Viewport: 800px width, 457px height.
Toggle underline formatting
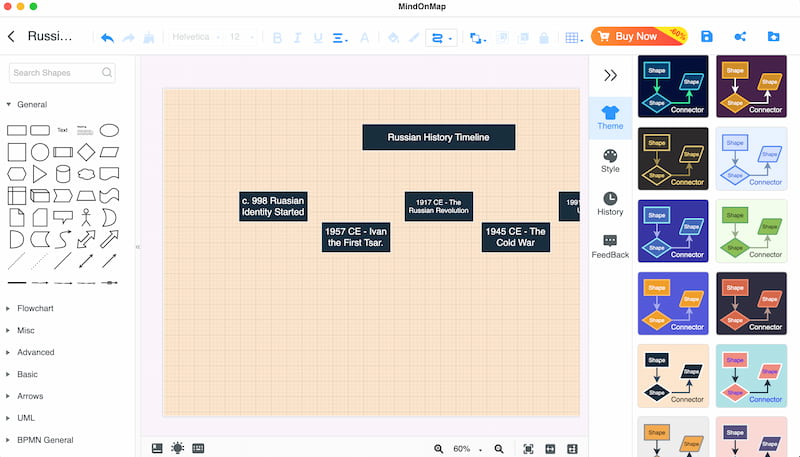coord(318,37)
